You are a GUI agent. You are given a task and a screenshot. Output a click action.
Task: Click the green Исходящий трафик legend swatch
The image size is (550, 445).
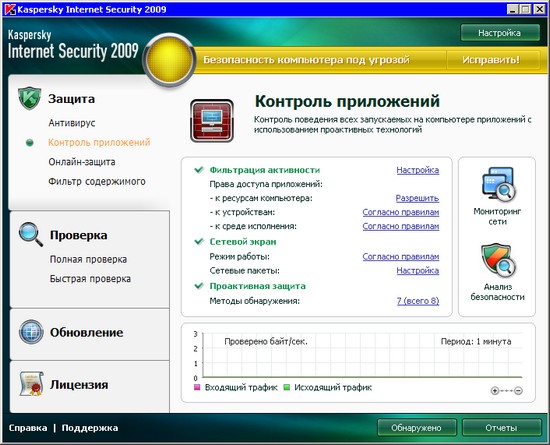(x=287, y=387)
